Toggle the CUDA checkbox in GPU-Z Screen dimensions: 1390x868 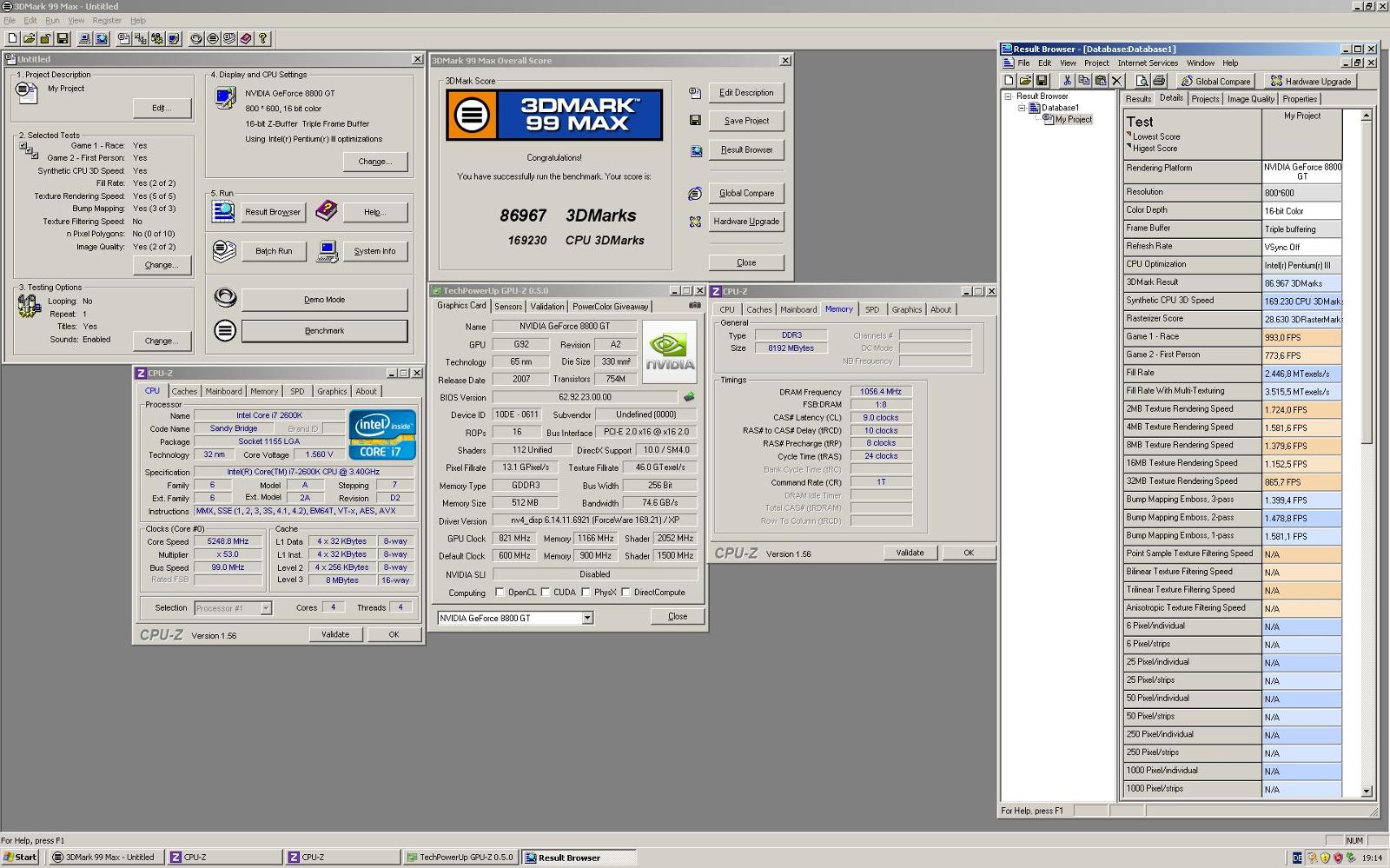point(546,593)
